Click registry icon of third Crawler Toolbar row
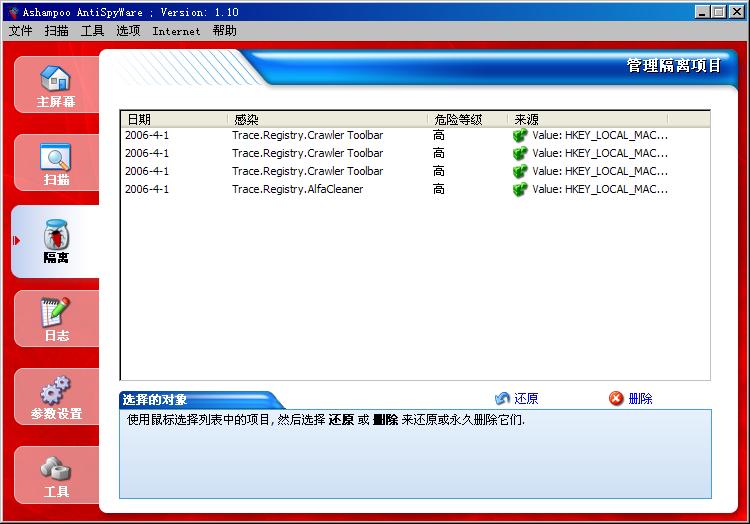Screen dimensions: 750x524 [x=520, y=171]
